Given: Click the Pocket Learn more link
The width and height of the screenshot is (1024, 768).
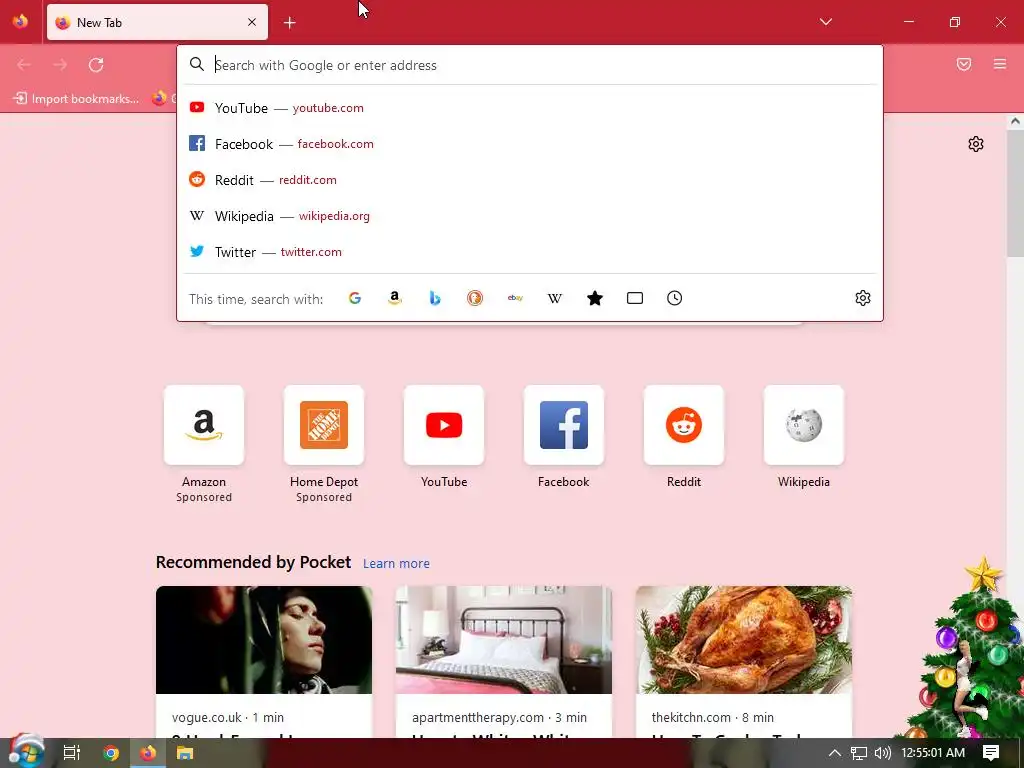Looking at the screenshot, I should point(396,564).
